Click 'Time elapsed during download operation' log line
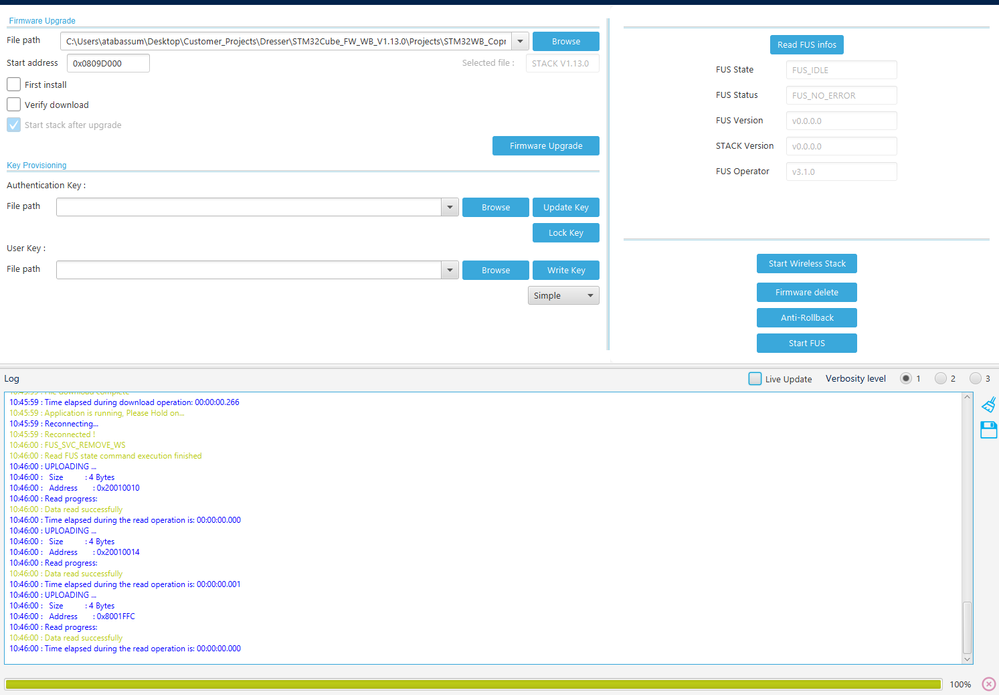999x695 pixels. (x=124, y=403)
